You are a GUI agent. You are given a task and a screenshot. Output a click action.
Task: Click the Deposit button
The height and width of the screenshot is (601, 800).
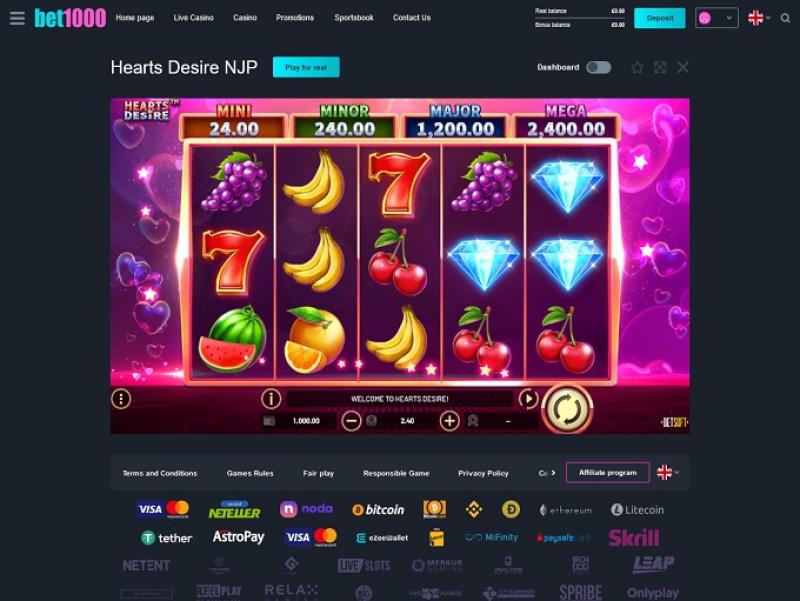click(x=660, y=18)
